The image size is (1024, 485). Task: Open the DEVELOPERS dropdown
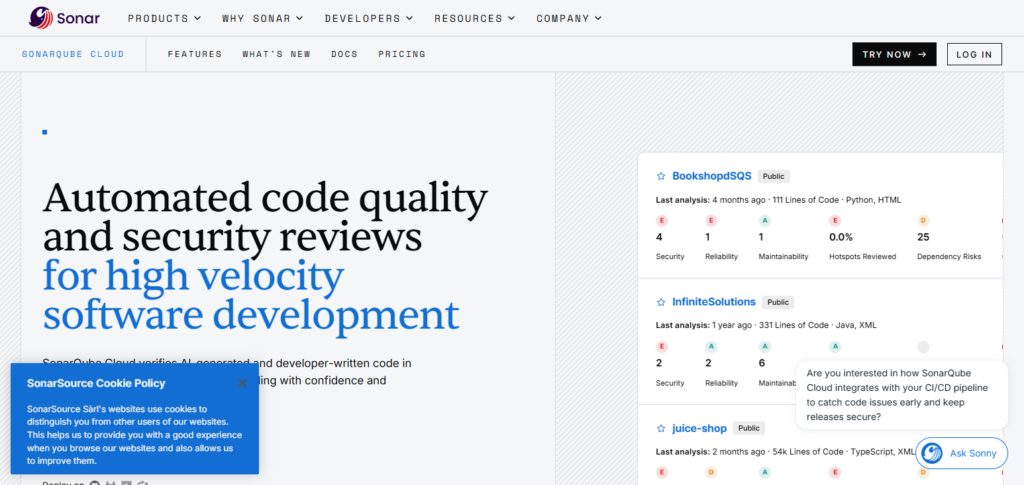pyautogui.click(x=369, y=18)
